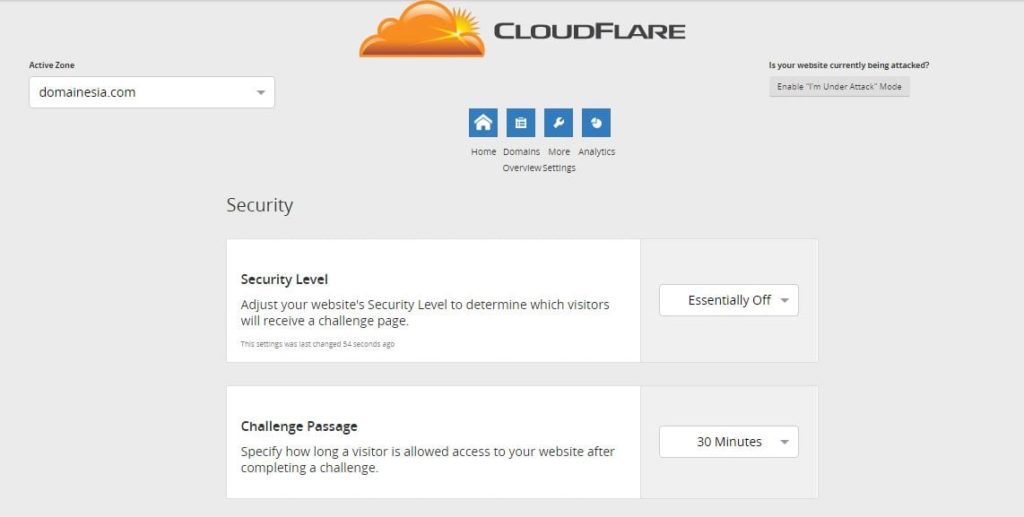
Task: Click the Security Level setting title
Action: point(284,280)
